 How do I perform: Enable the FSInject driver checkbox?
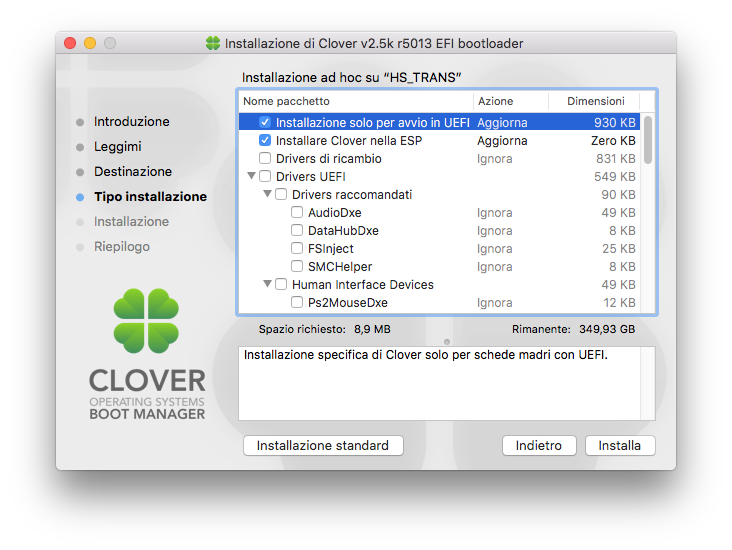point(297,248)
